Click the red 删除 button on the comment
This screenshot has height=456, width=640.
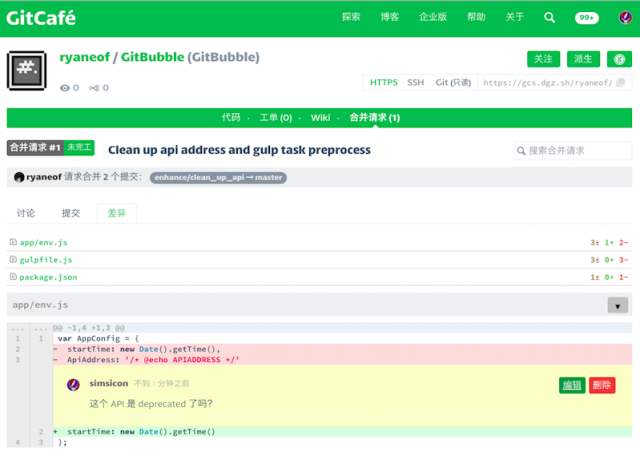click(602, 385)
